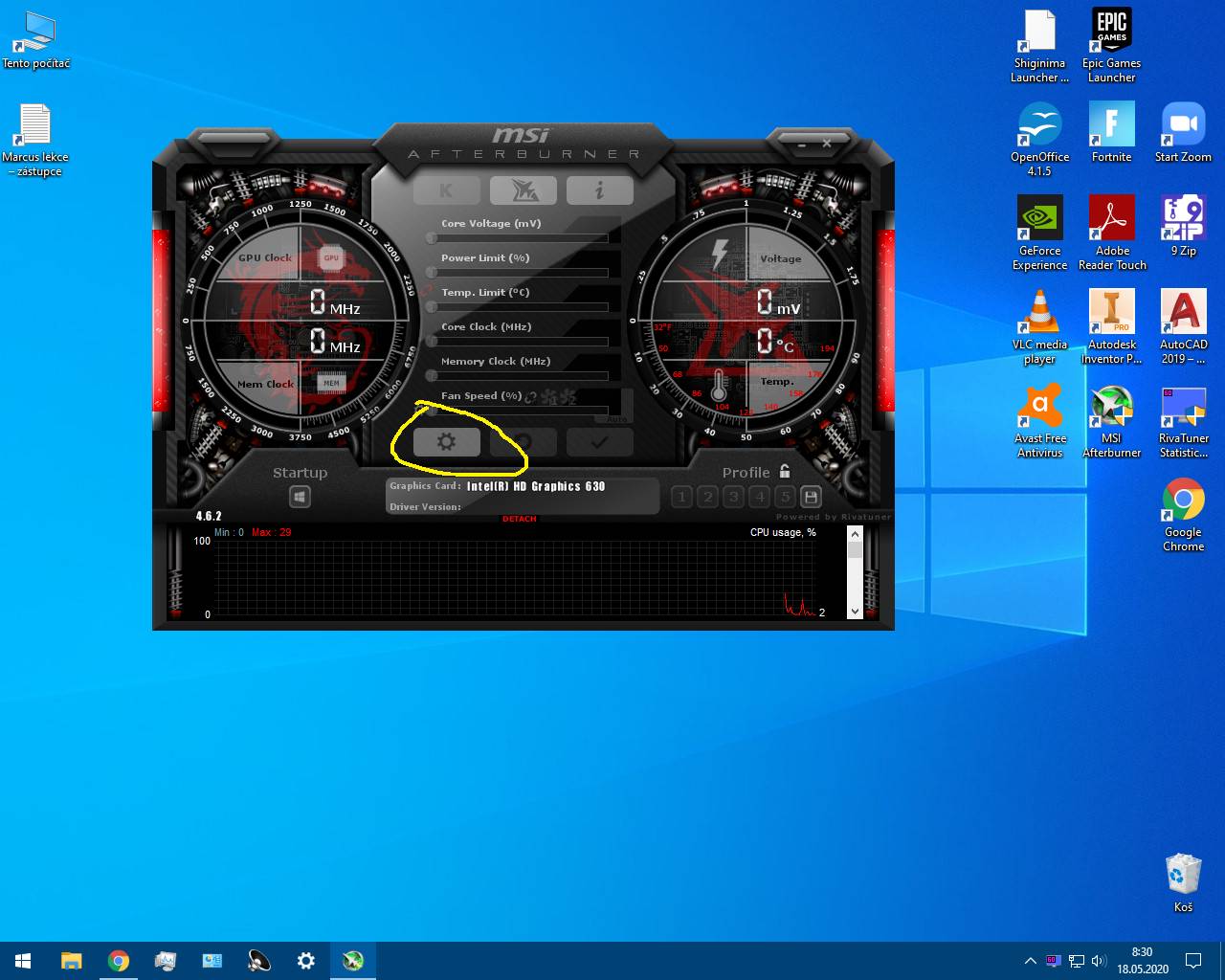Image resolution: width=1225 pixels, height=980 pixels.
Task: Open Afterburner settings via the gear button
Action: click(447, 442)
